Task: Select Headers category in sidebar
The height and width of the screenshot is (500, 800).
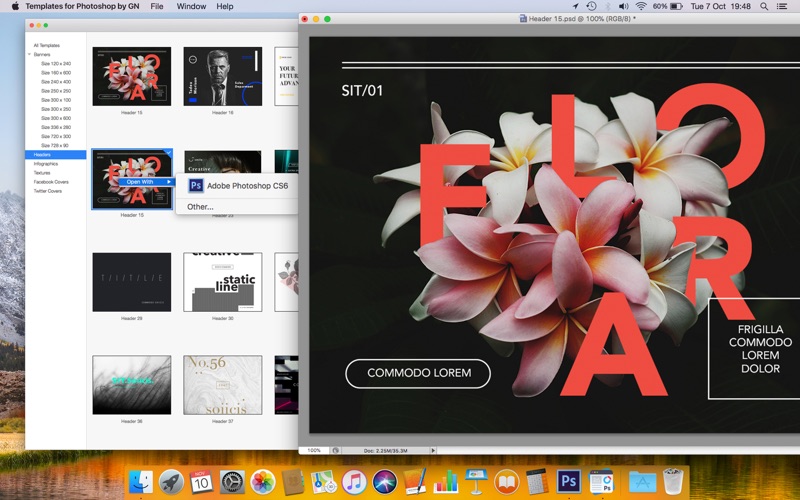Action: [x=56, y=155]
